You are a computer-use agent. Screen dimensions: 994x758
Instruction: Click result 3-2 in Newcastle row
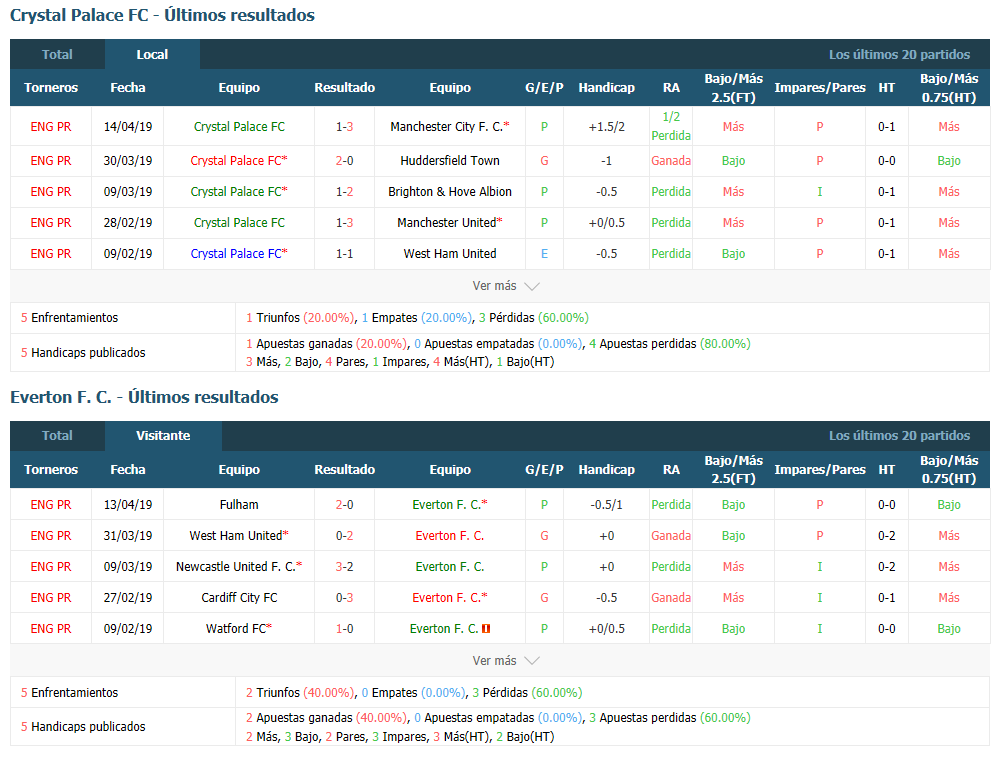click(x=344, y=567)
